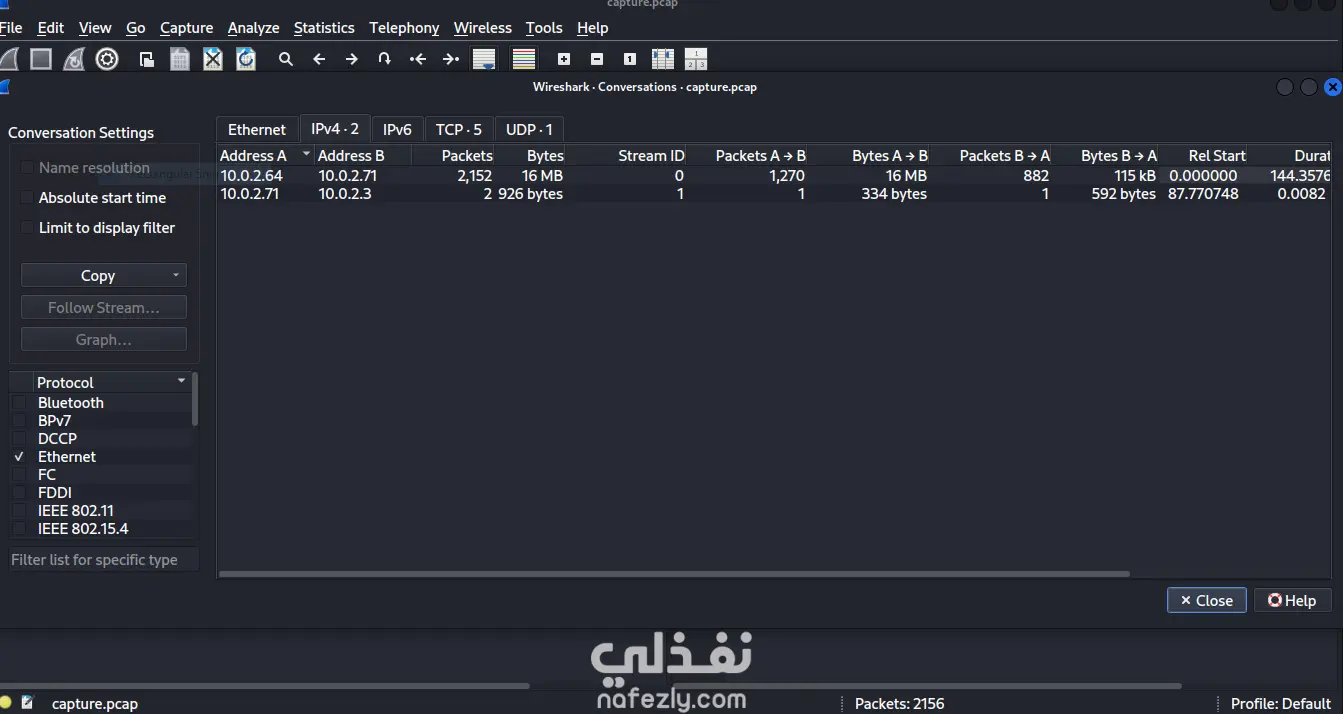This screenshot has height=714, width=1343.
Task: Open capture options gear icon
Action: click(107, 59)
